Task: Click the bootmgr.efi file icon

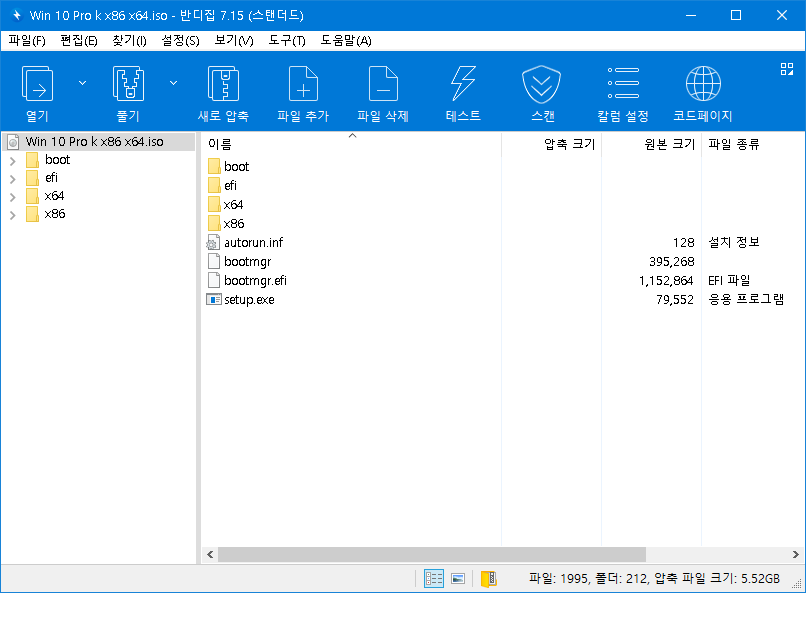Action: pos(213,280)
